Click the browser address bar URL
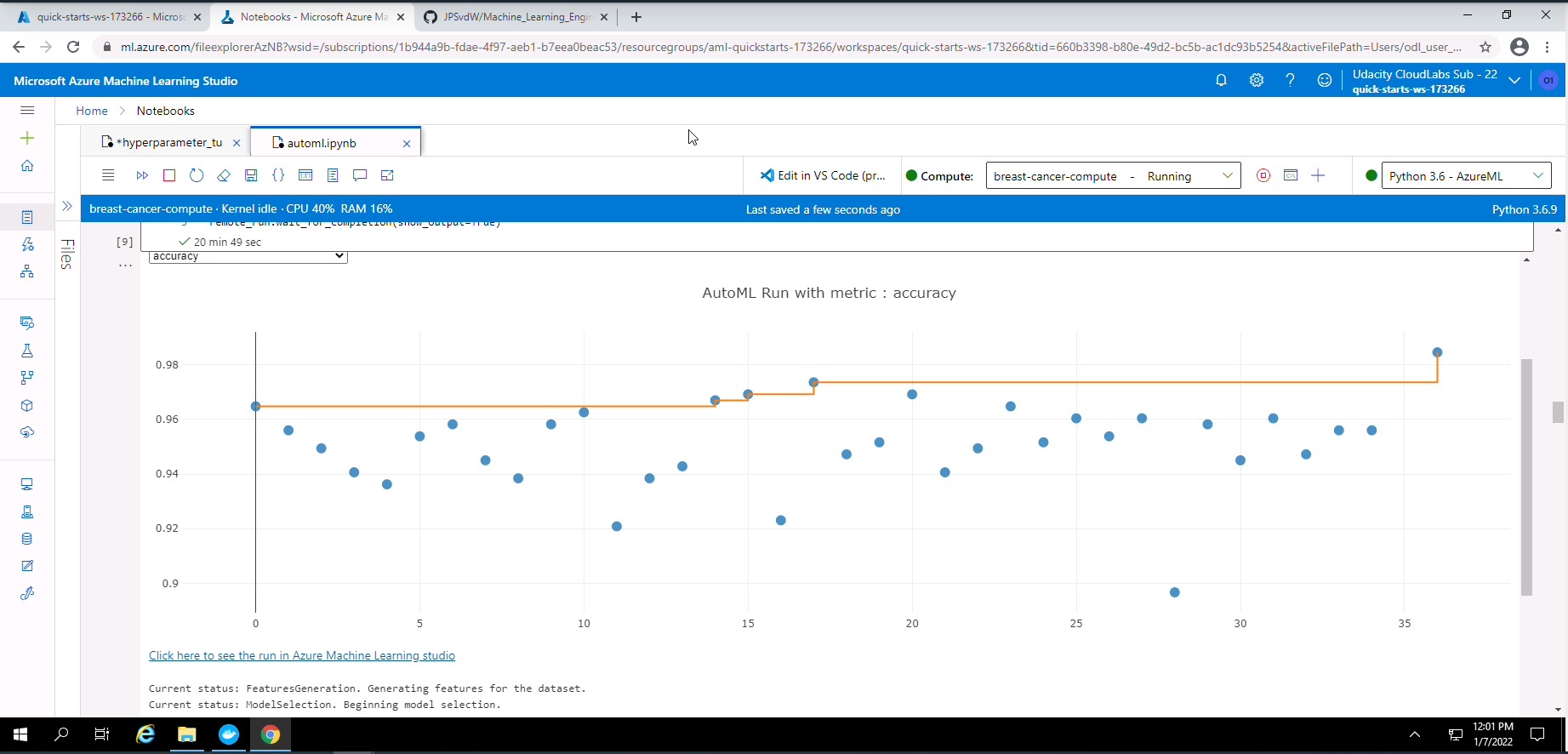The width and height of the screenshot is (1568, 754). [791, 47]
